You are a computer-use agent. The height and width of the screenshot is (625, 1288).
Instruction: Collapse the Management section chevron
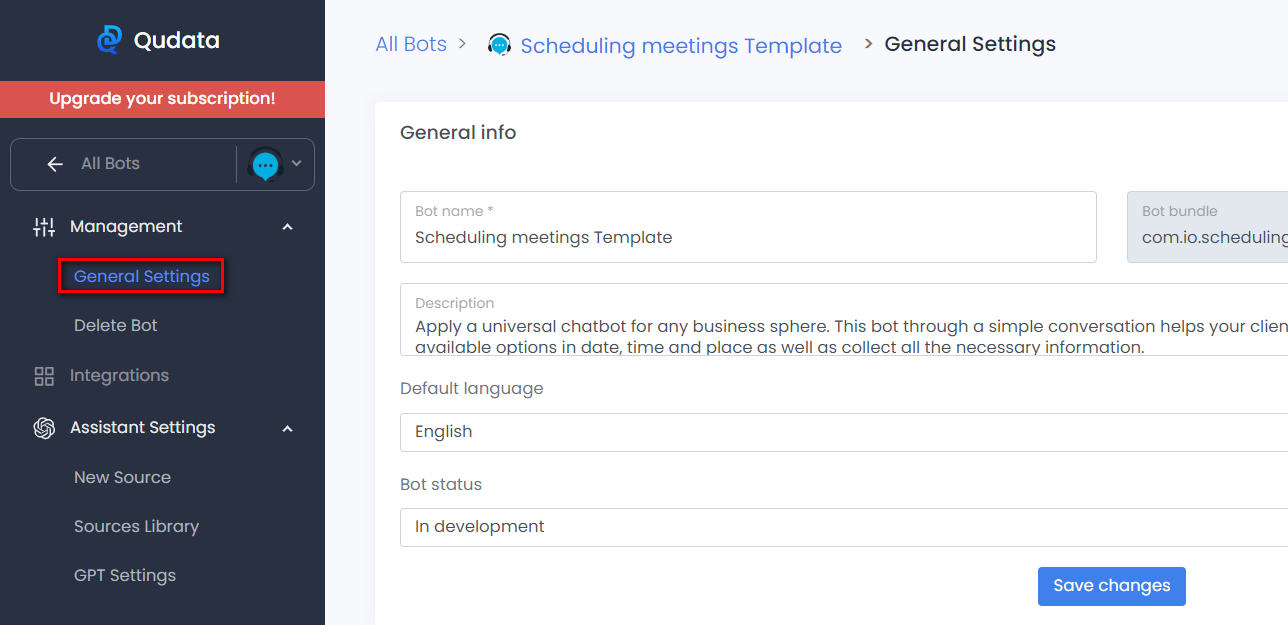(288, 227)
